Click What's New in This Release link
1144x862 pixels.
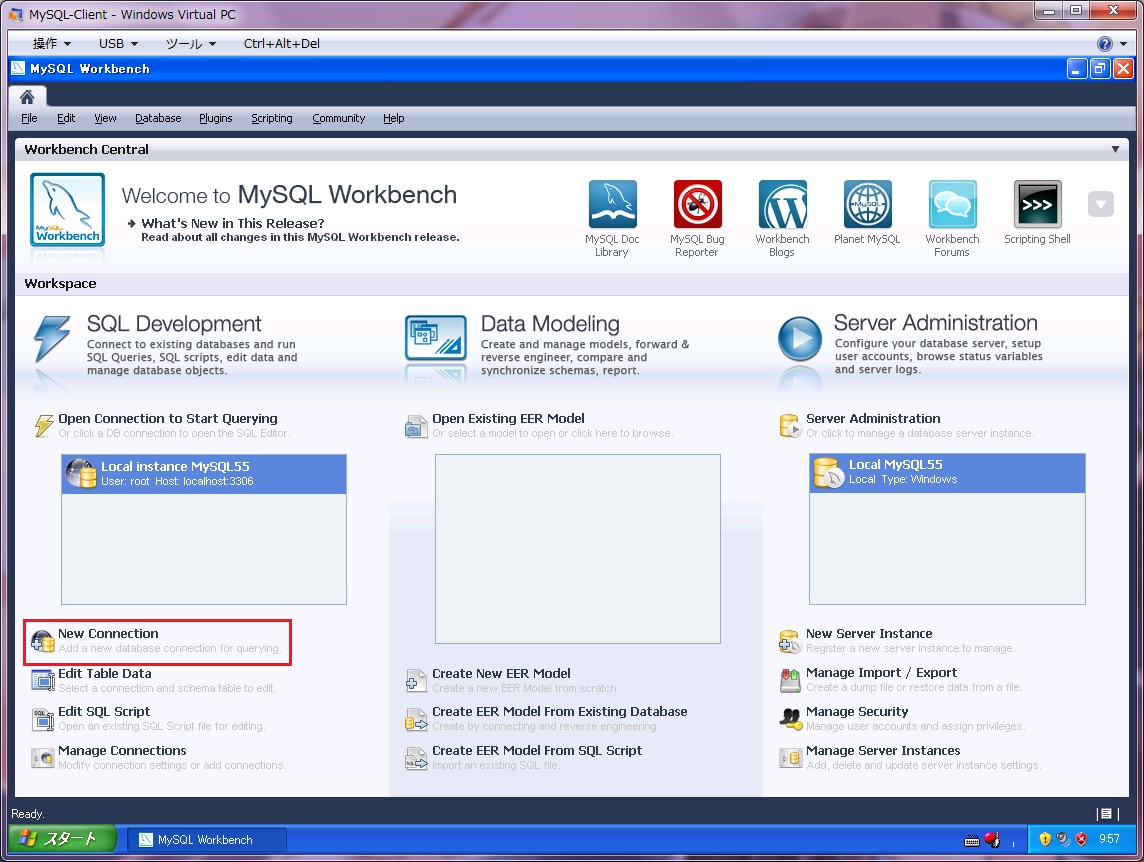(233, 223)
